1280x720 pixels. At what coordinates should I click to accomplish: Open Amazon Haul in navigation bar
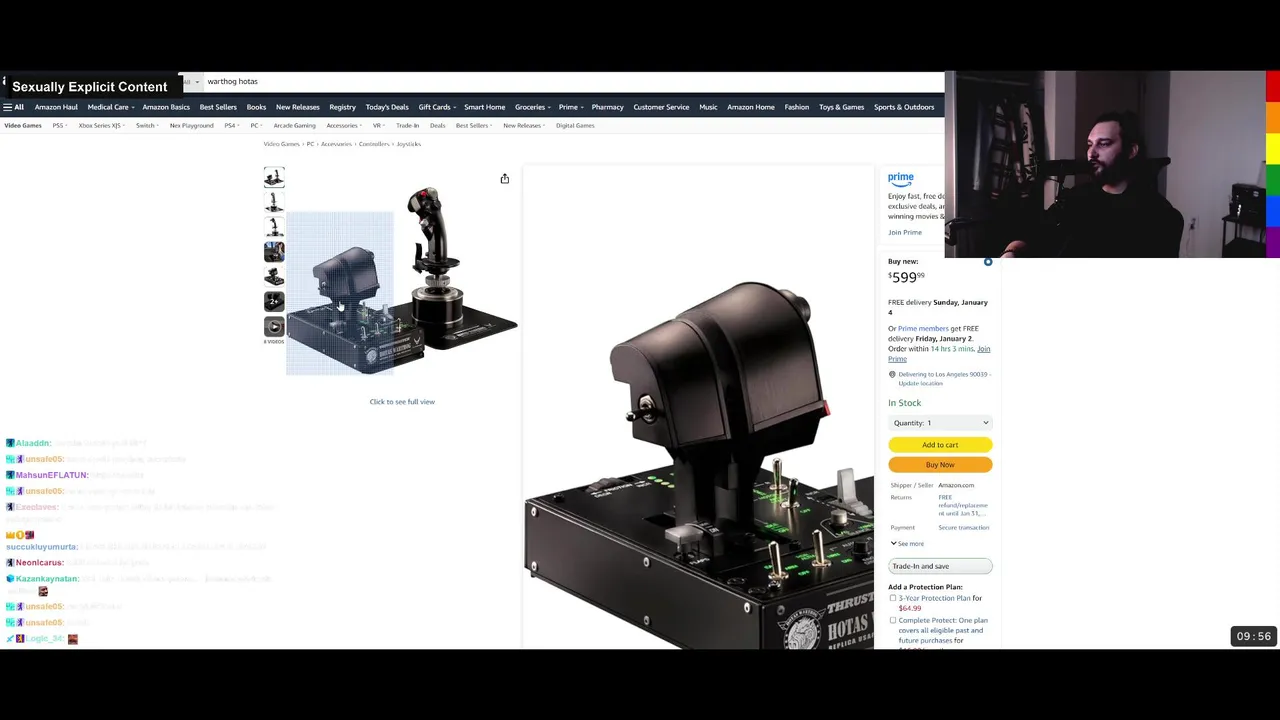(56, 107)
